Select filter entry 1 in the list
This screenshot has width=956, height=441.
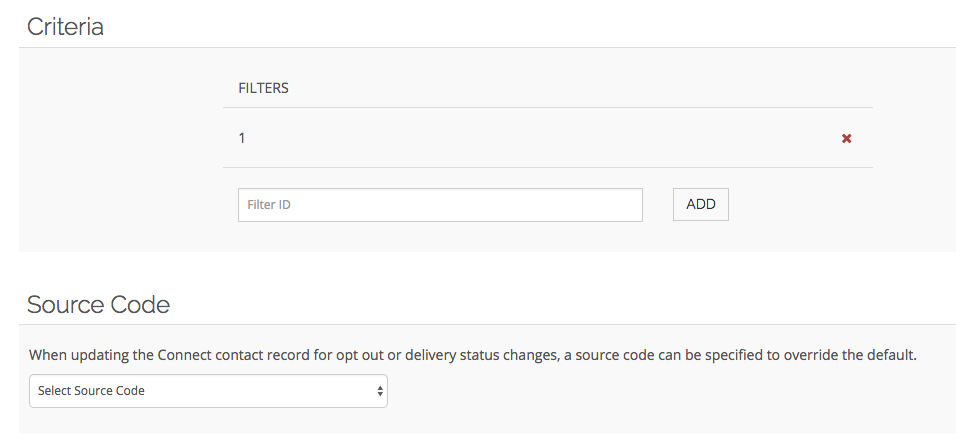(242, 138)
